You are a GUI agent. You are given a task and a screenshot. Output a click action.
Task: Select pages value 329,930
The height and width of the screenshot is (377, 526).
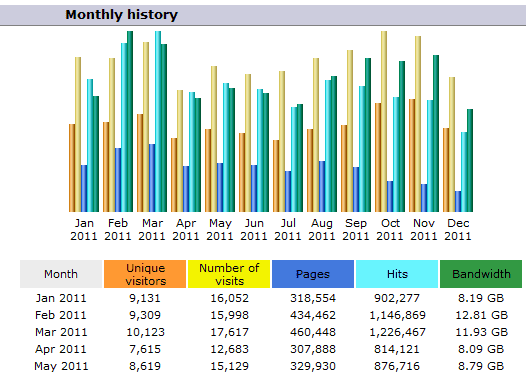pos(313,366)
